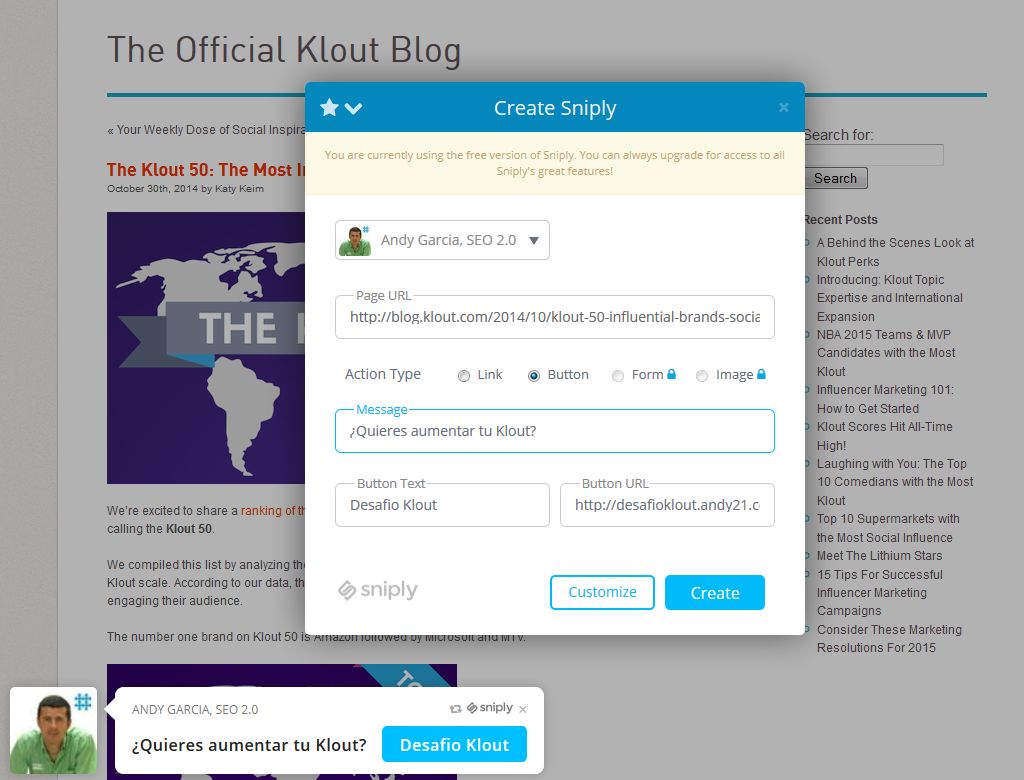This screenshot has height=780, width=1024.
Task: Click the 'Action Type' label
Action: [x=383, y=374]
